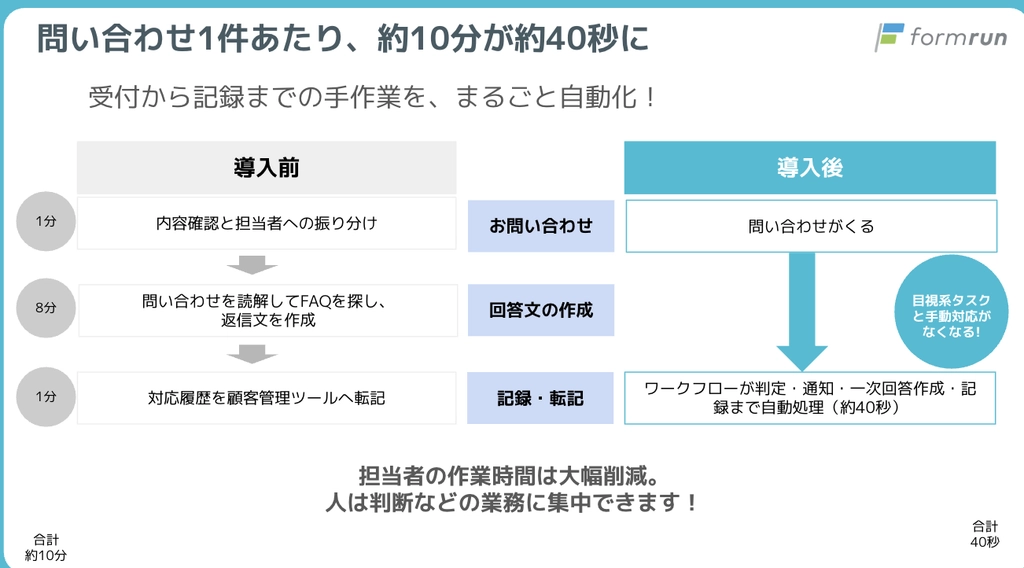Image resolution: width=1024 pixels, height=568 pixels.
Task: Click the 回答文の作成 label box
Action: pyautogui.click(x=541, y=310)
